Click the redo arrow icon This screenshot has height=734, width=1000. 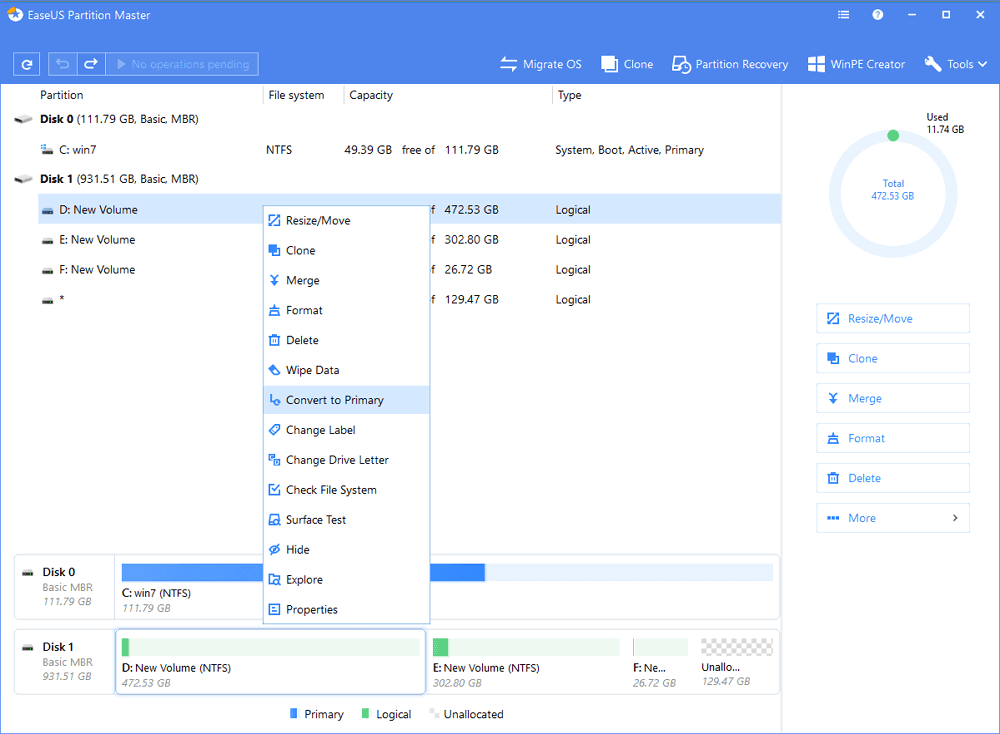click(x=91, y=64)
